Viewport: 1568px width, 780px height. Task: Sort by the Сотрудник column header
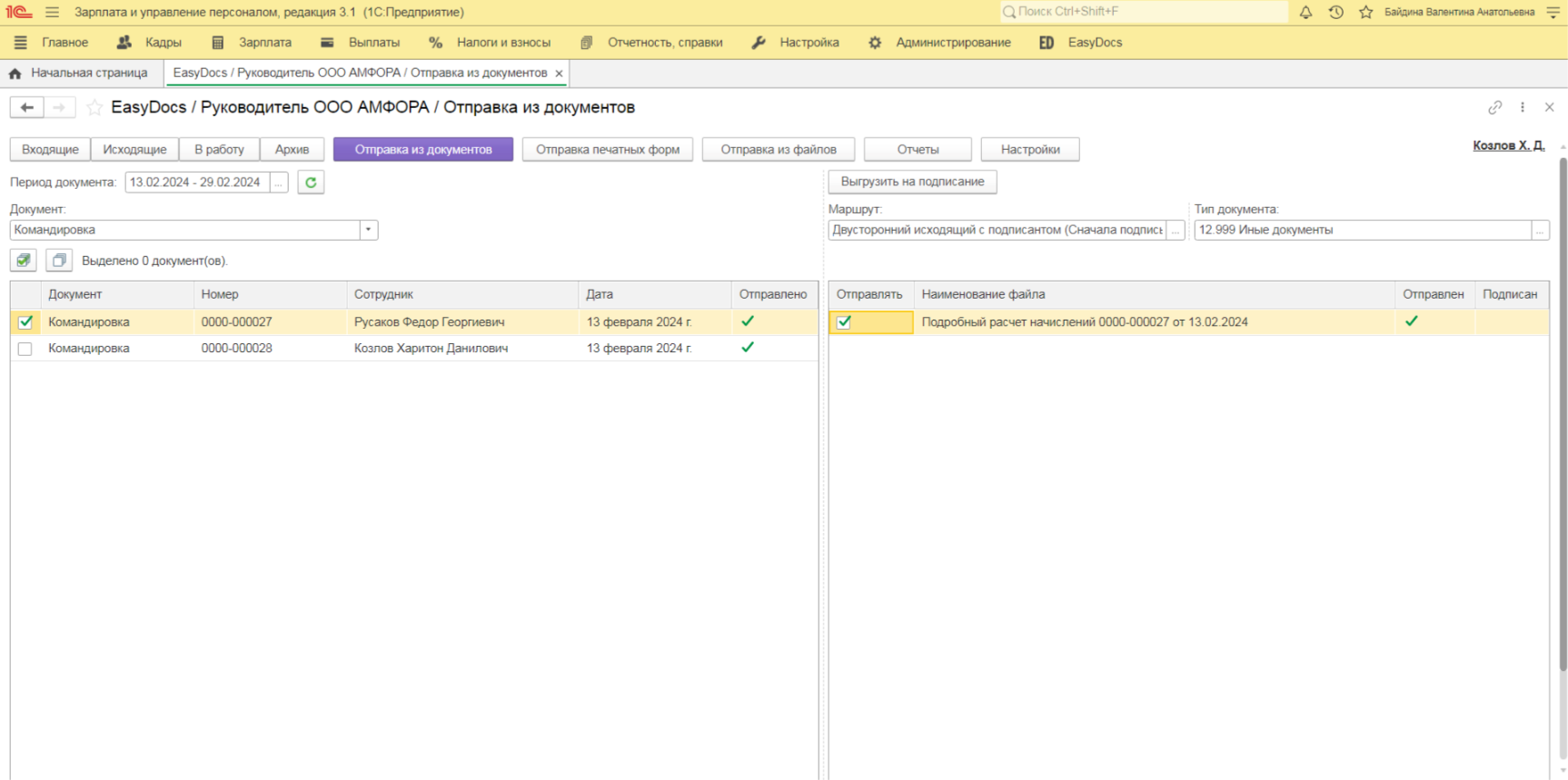coord(462,294)
